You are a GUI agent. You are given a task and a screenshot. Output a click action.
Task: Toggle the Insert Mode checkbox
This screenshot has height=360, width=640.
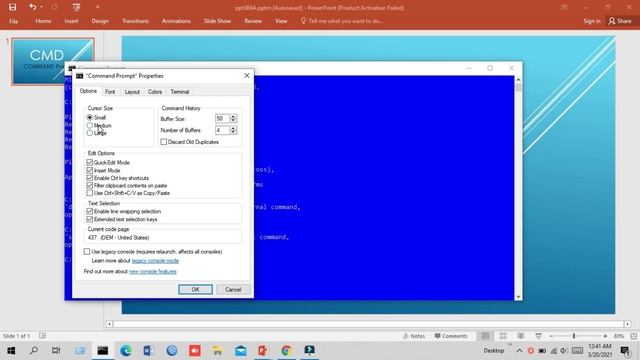tap(90, 170)
